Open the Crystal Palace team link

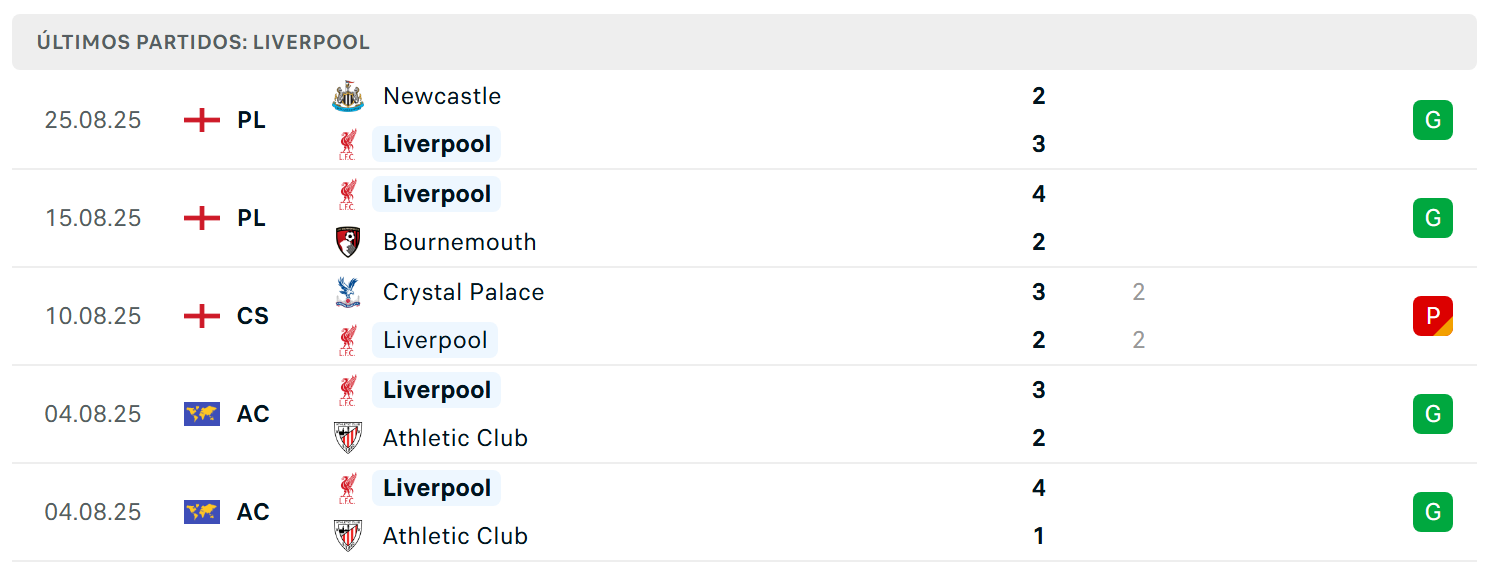tap(464, 292)
